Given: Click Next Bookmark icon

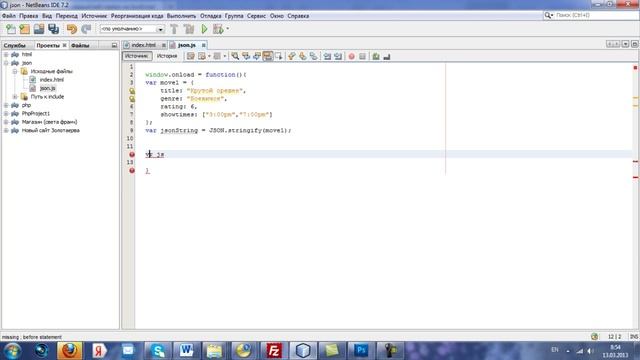Looking at the screenshot, I should click(302, 56).
